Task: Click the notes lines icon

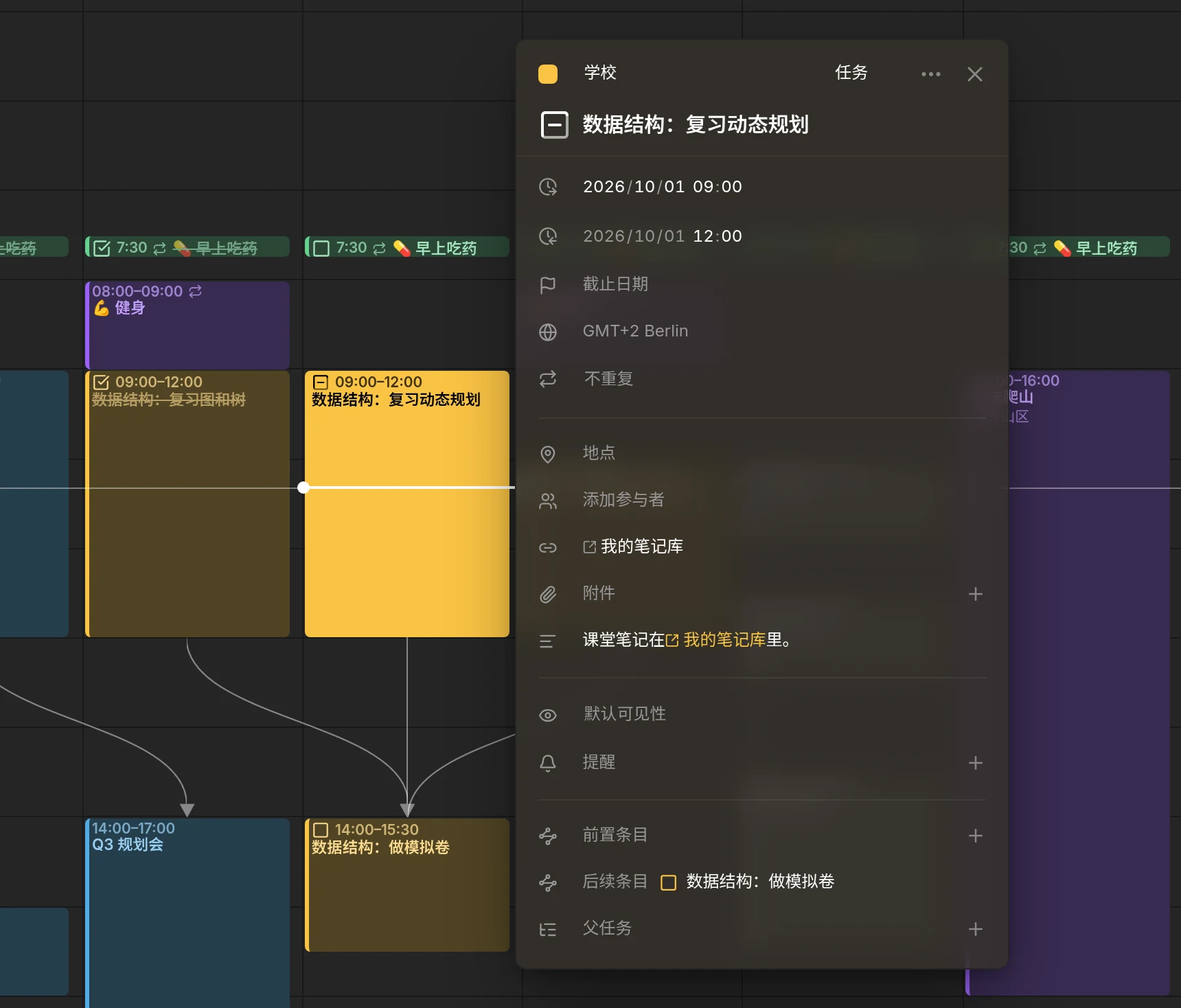Action: (548, 641)
